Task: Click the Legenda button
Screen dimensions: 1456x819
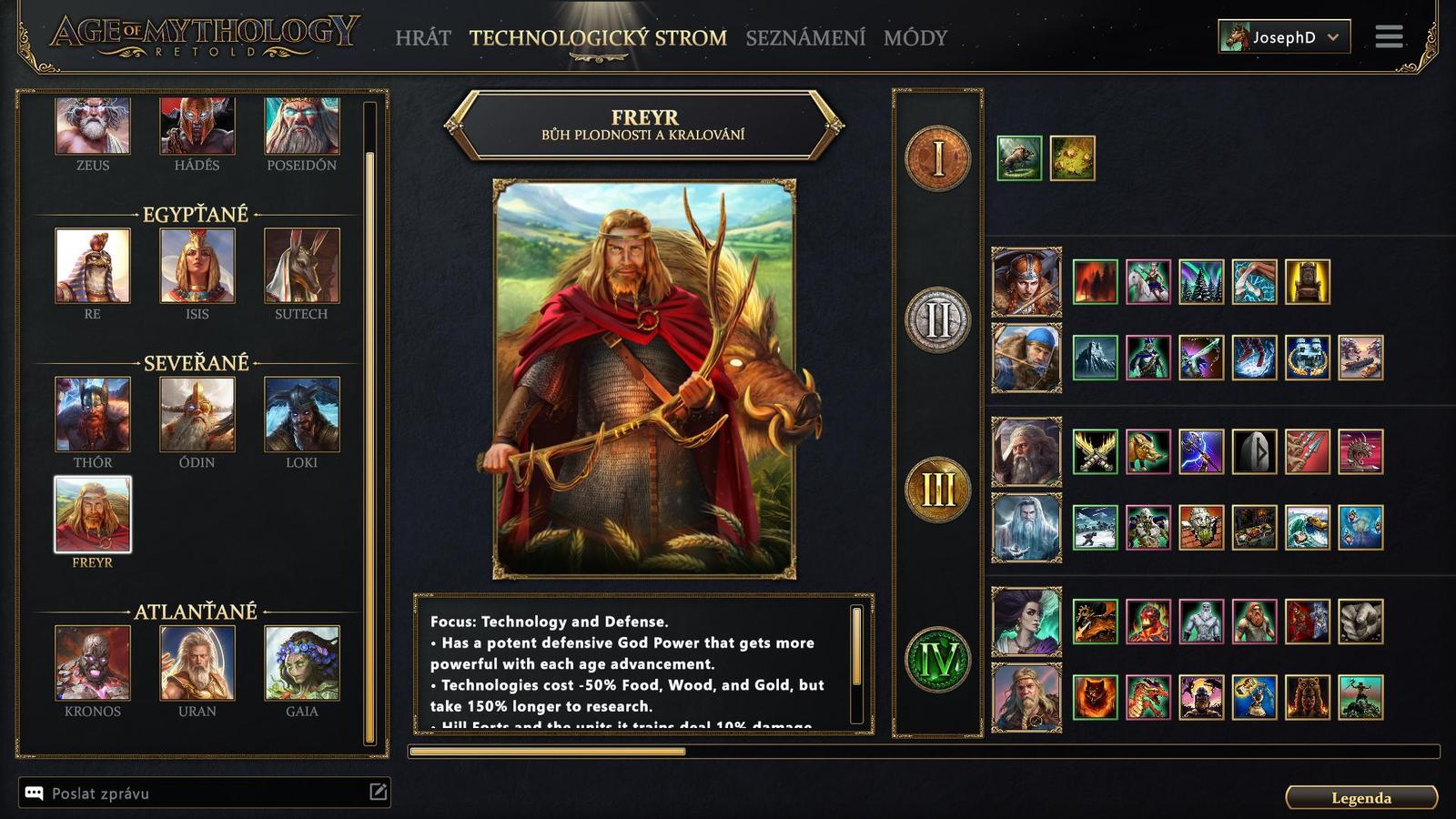Action: pos(1361,798)
